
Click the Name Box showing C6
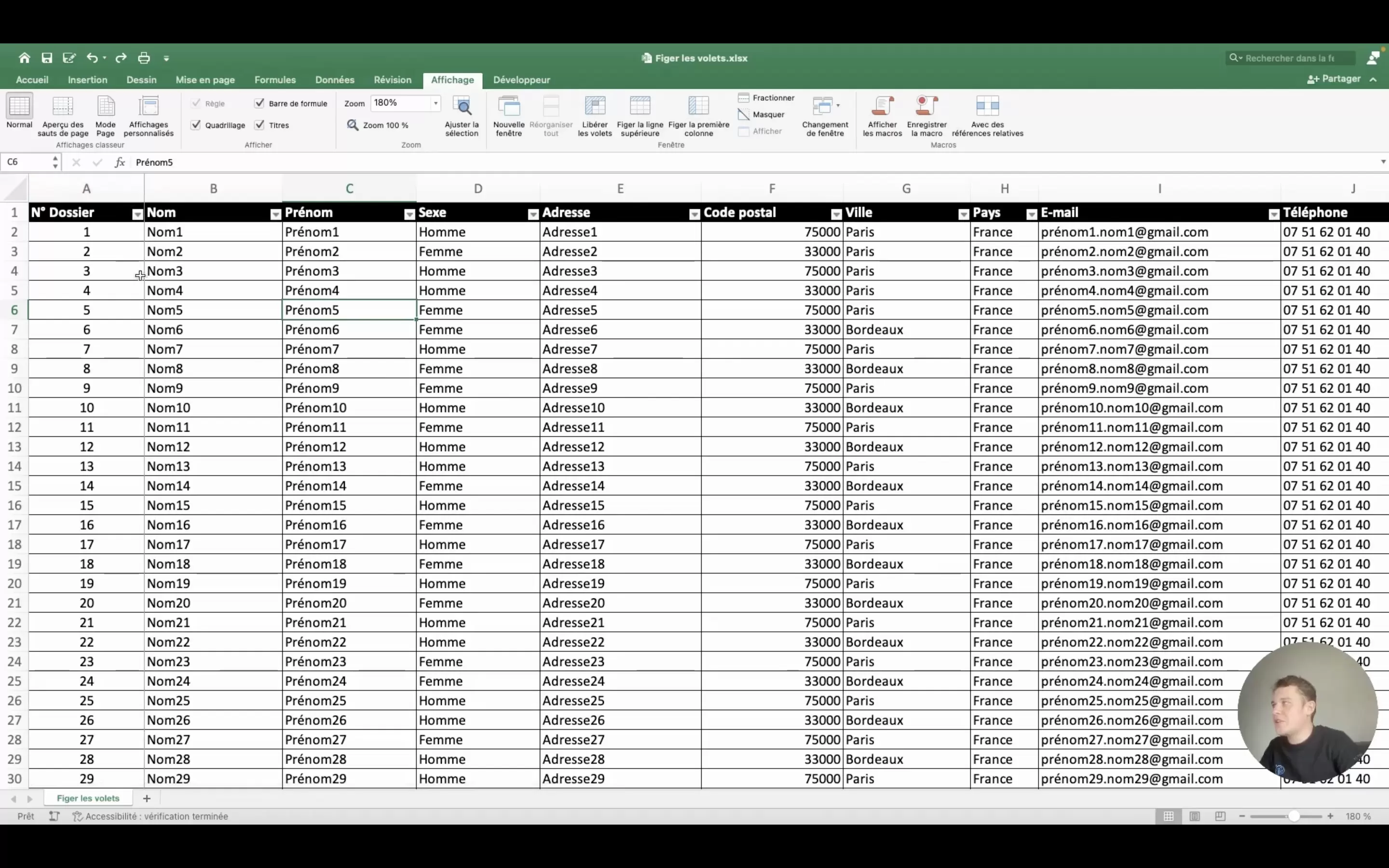click(x=27, y=163)
